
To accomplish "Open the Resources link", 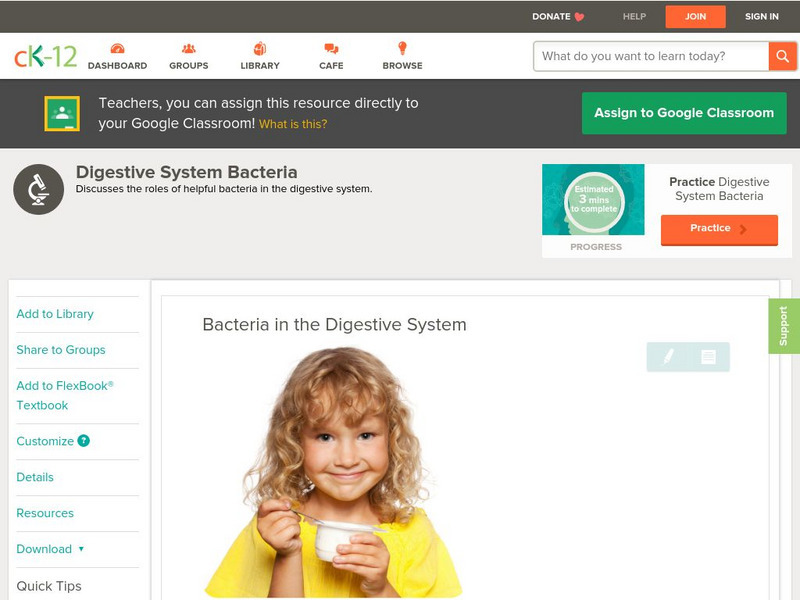I will [x=45, y=513].
